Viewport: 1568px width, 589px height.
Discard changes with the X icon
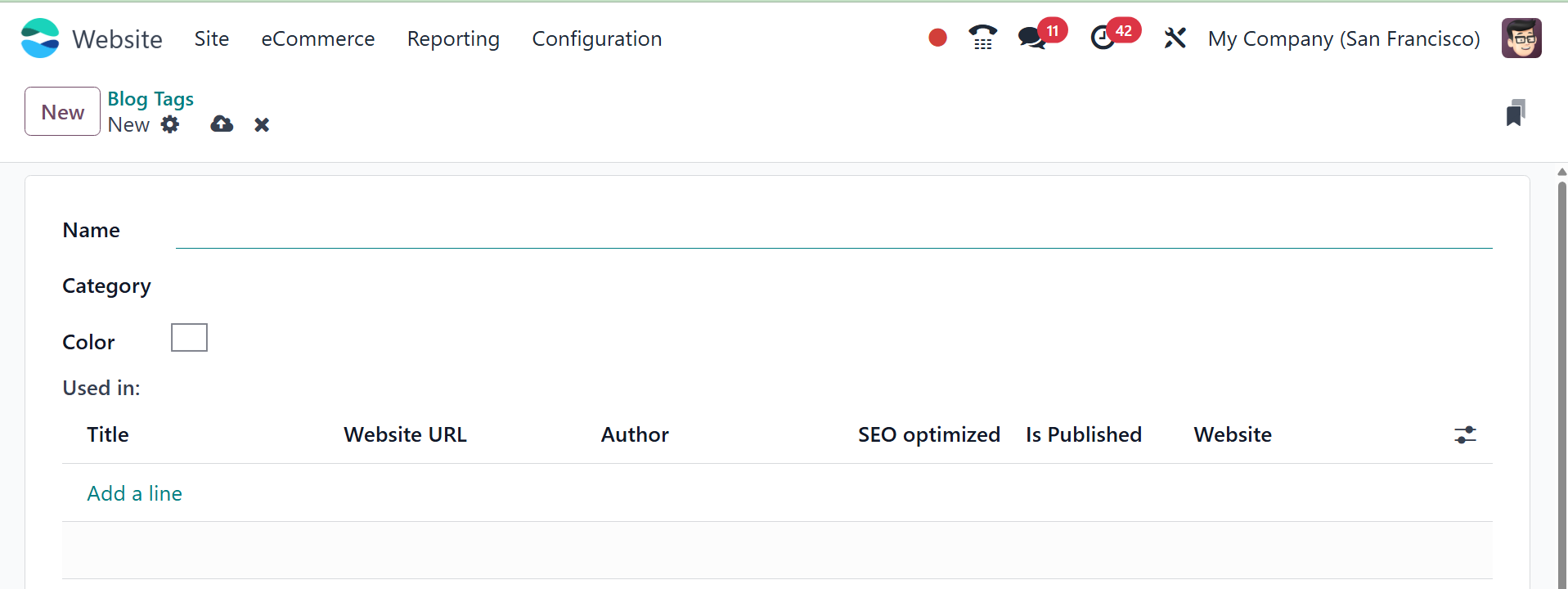point(262,124)
